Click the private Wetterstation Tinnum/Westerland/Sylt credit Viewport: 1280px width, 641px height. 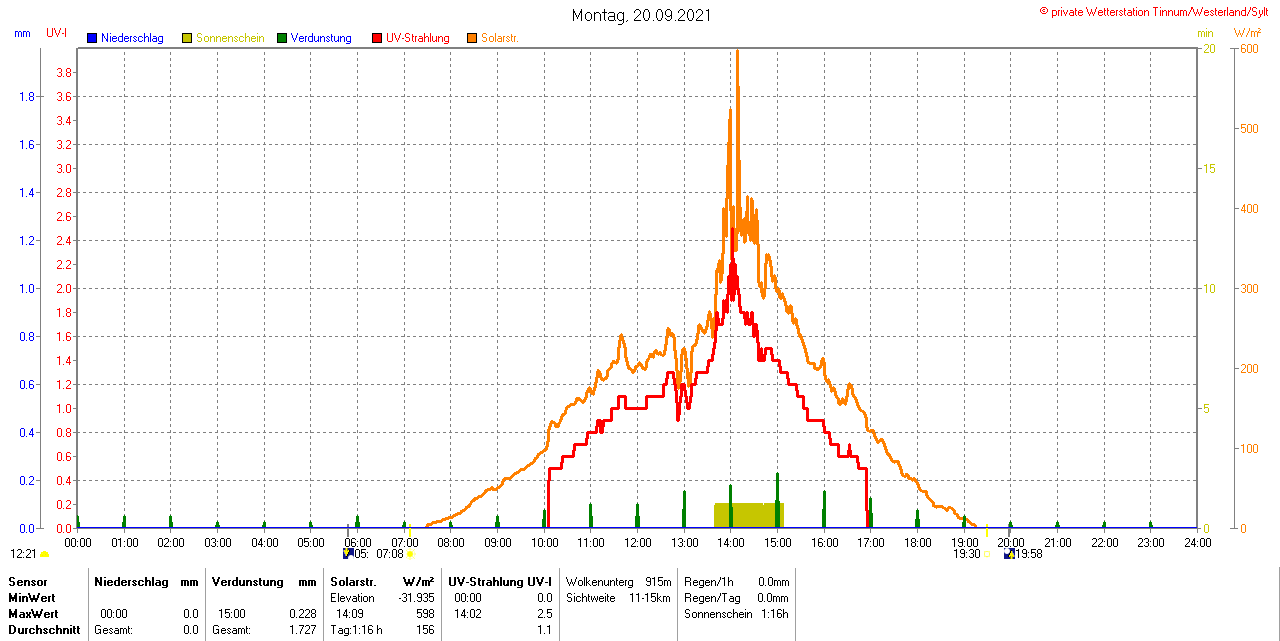pos(1154,12)
